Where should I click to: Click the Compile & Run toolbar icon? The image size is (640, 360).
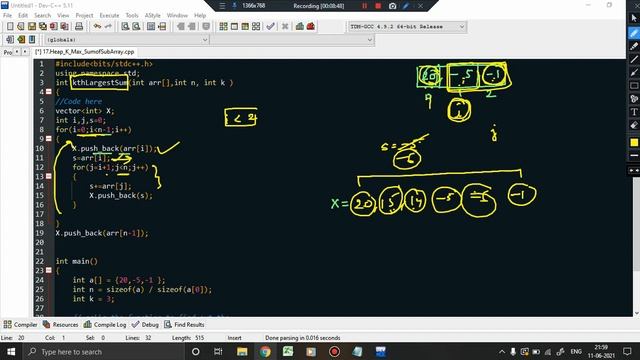(x=245, y=27)
